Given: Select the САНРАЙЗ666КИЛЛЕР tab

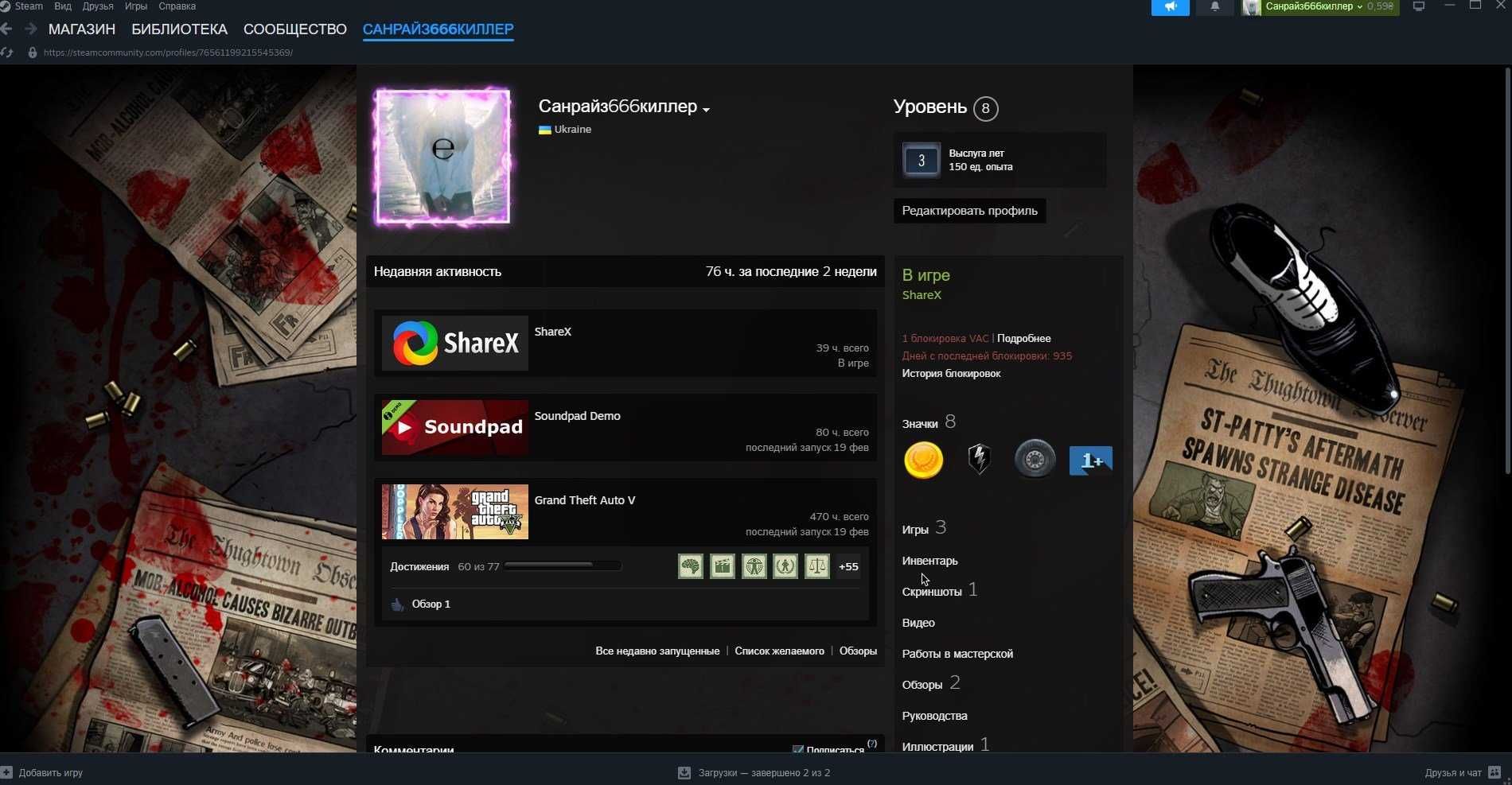Looking at the screenshot, I should pyautogui.click(x=438, y=29).
